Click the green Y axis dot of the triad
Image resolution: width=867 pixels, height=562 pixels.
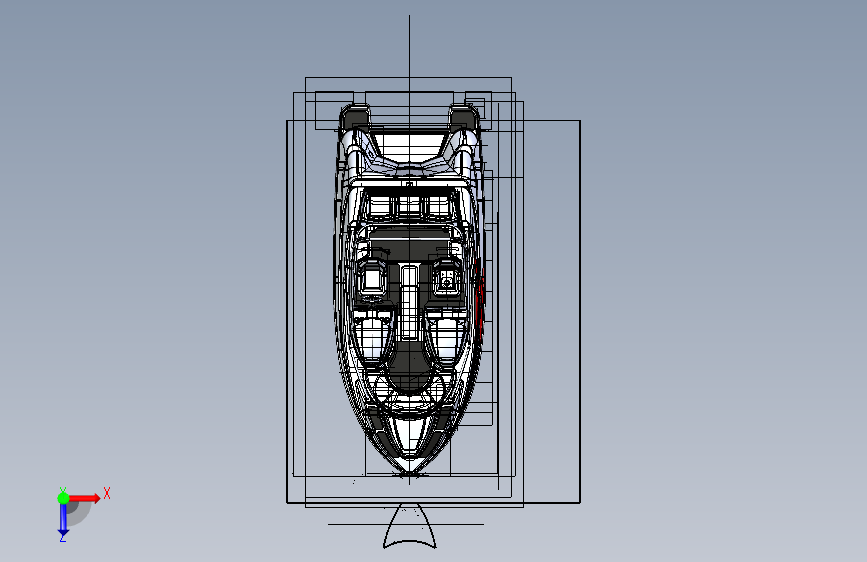pos(63,498)
